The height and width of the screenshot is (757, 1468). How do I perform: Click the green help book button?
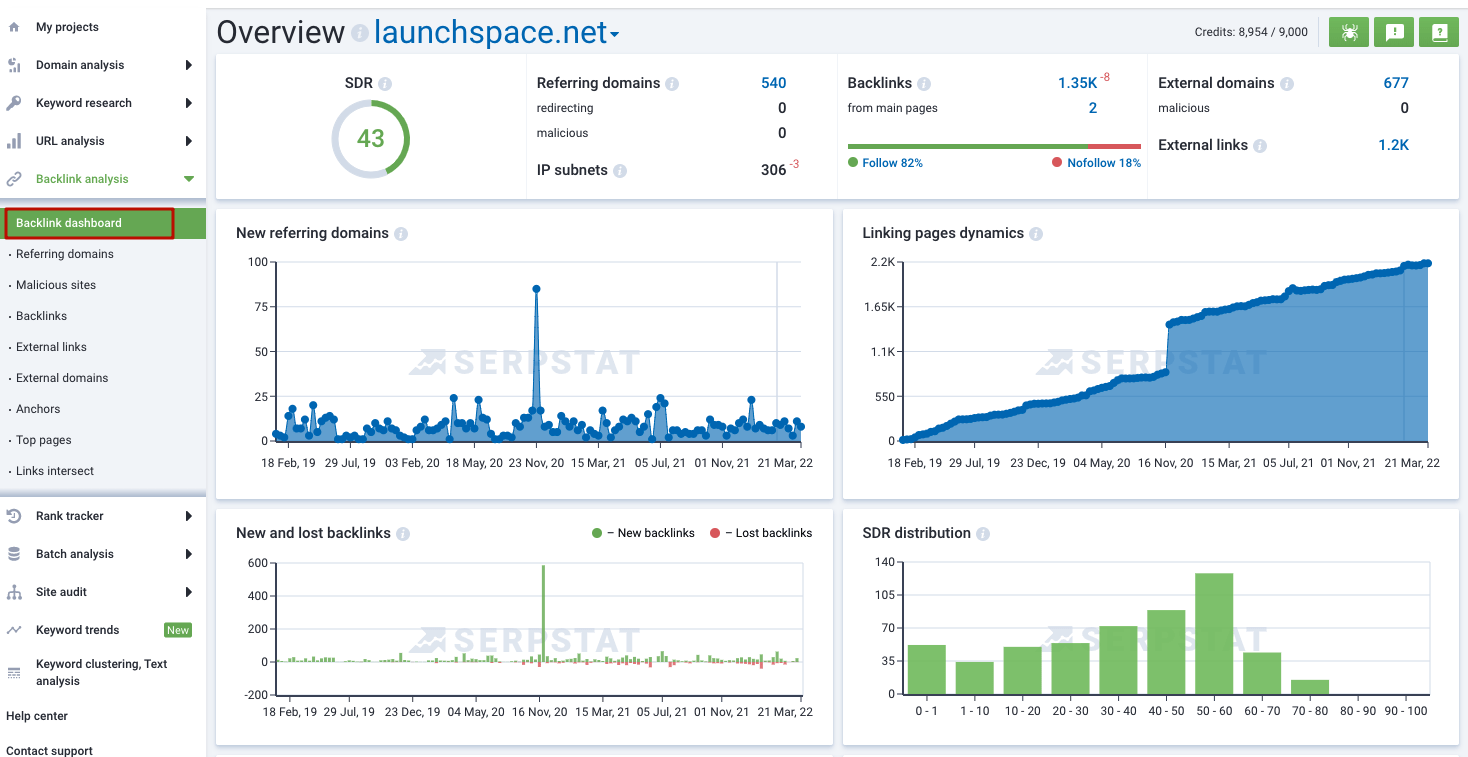click(x=1439, y=32)
